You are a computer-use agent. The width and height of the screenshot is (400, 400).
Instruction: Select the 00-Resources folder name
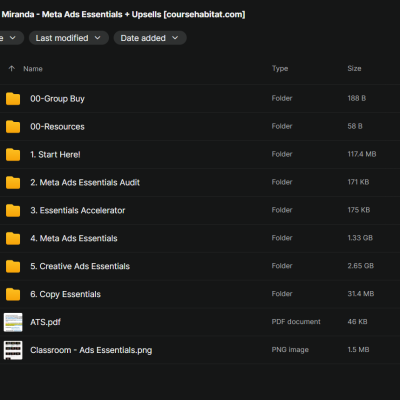coord(57,127)
